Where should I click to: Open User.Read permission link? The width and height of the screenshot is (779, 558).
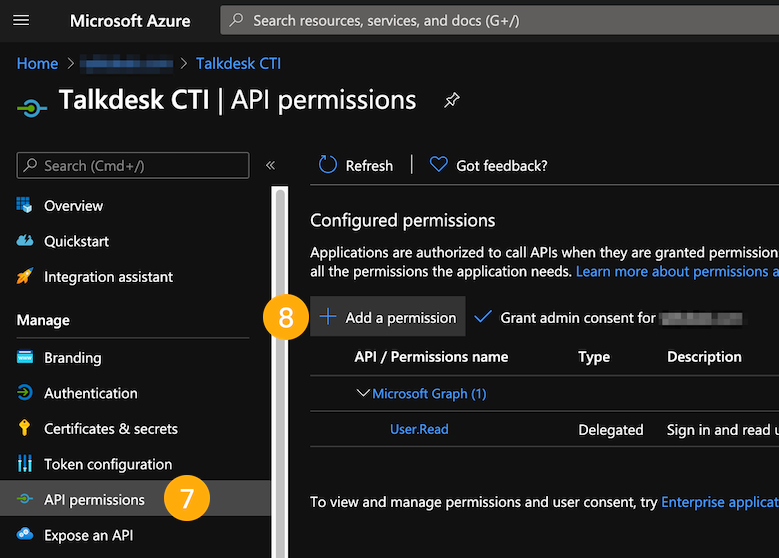419,429
